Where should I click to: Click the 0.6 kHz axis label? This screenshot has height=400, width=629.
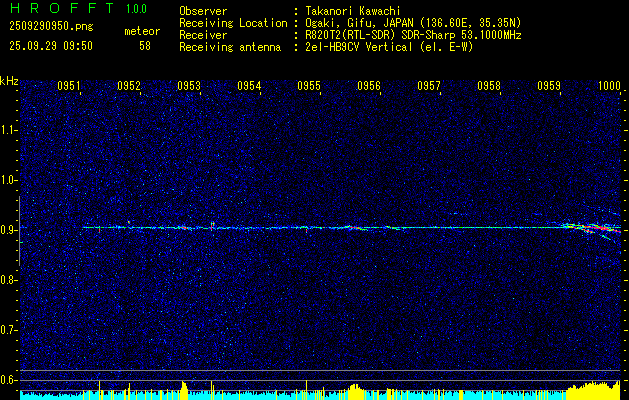click(8, 380)
